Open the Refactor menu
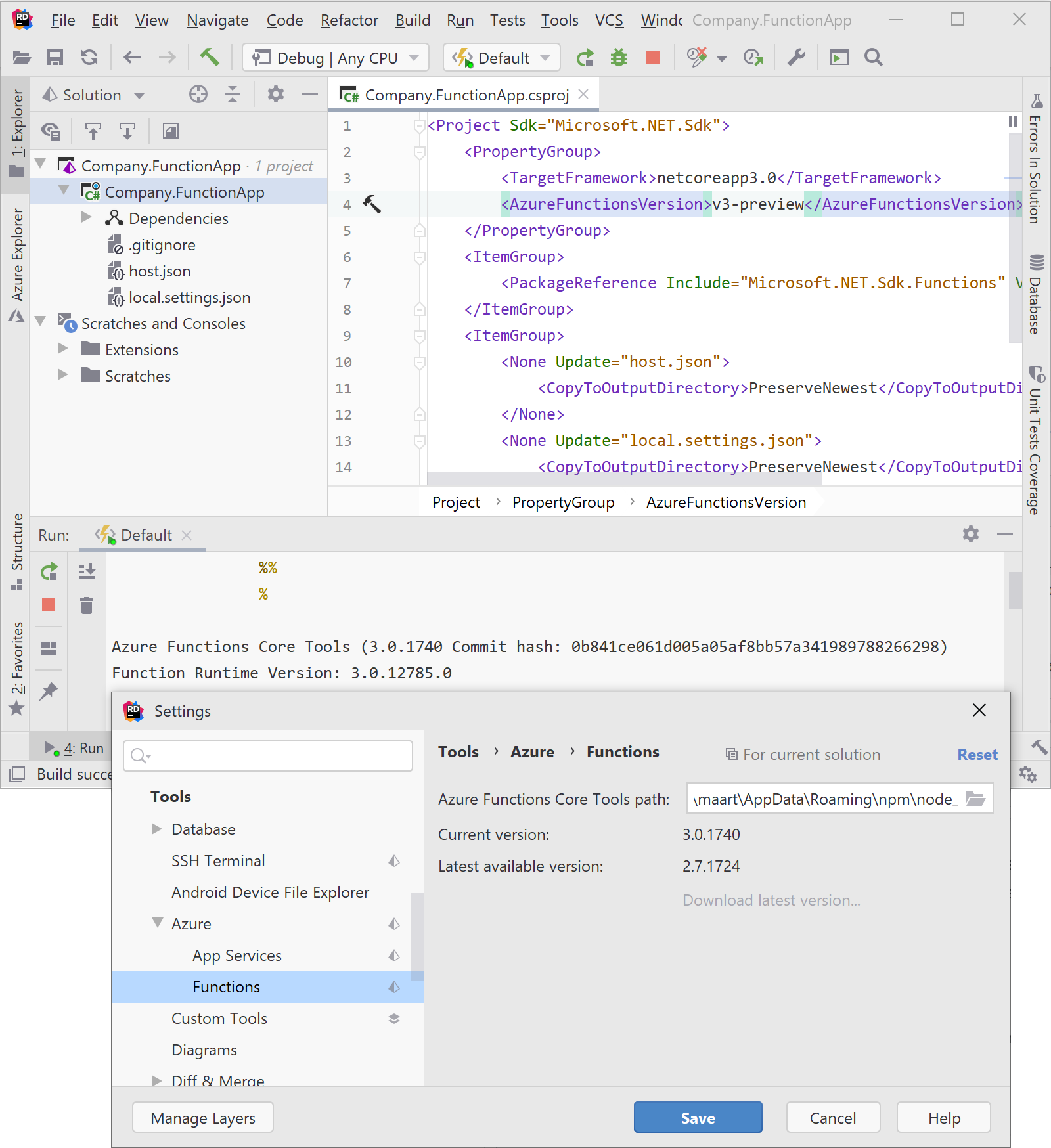This screenshot has height=1148, width=1051. pyautogui.click(x=349, y=20)
